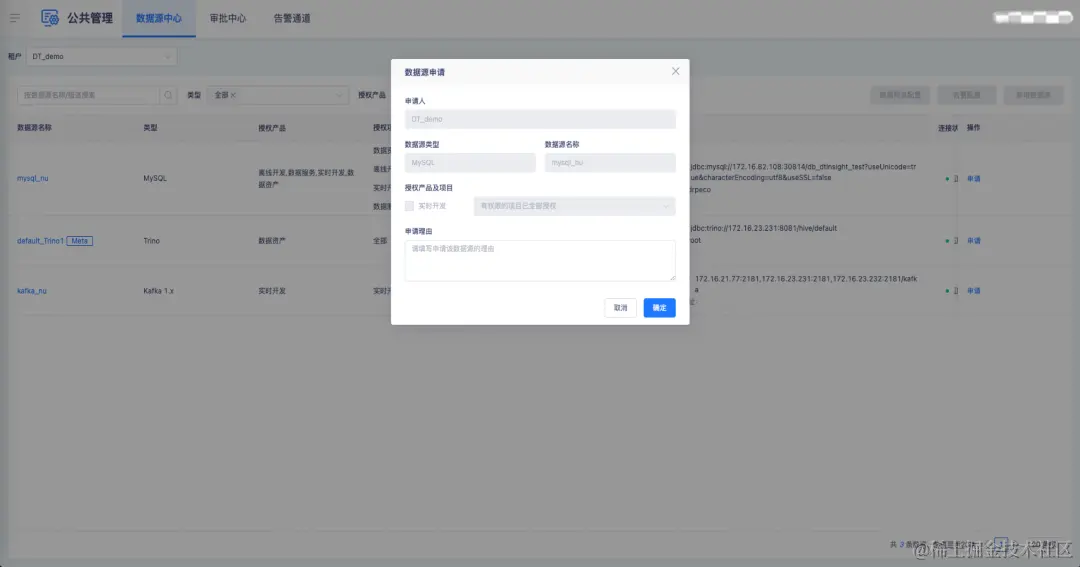The image size is (1080, 567).
Task: Click the user avatar area top right
Action: pyautogui.click(x=1033, y=18)
